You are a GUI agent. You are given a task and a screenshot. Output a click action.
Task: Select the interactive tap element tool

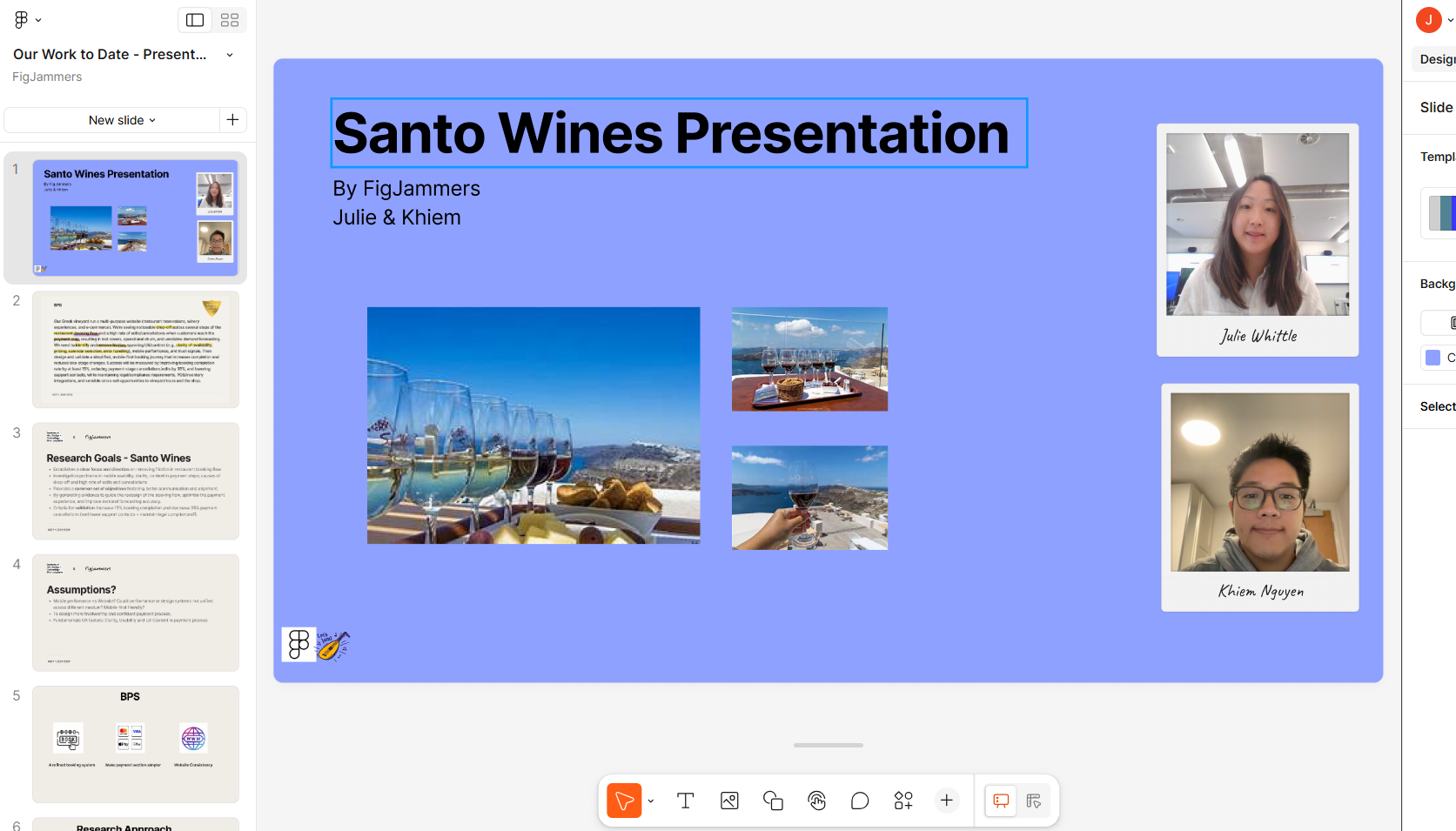tap(816, 801)
